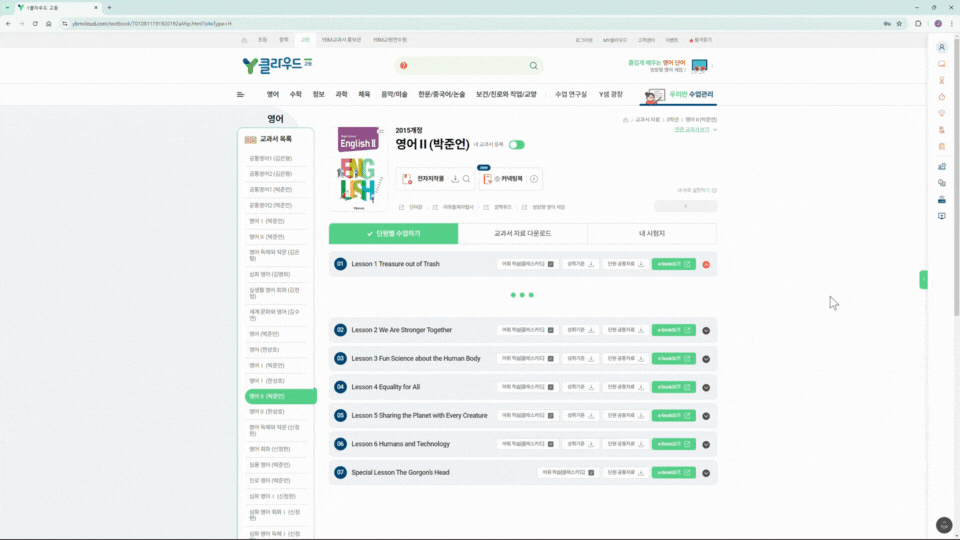Switch to the 교과서 자료 다운로드 tab

pyautogui.click(x=523, y=233)
